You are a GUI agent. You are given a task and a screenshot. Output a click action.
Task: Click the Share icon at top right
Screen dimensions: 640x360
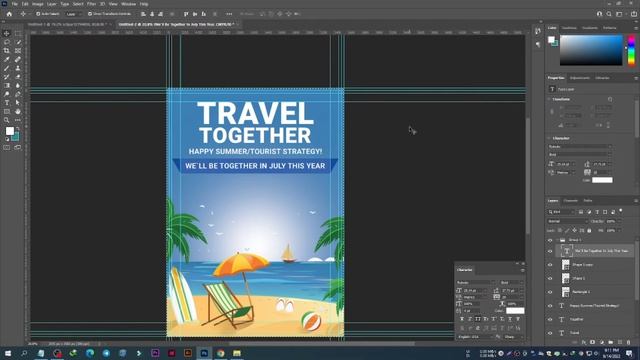634,14
